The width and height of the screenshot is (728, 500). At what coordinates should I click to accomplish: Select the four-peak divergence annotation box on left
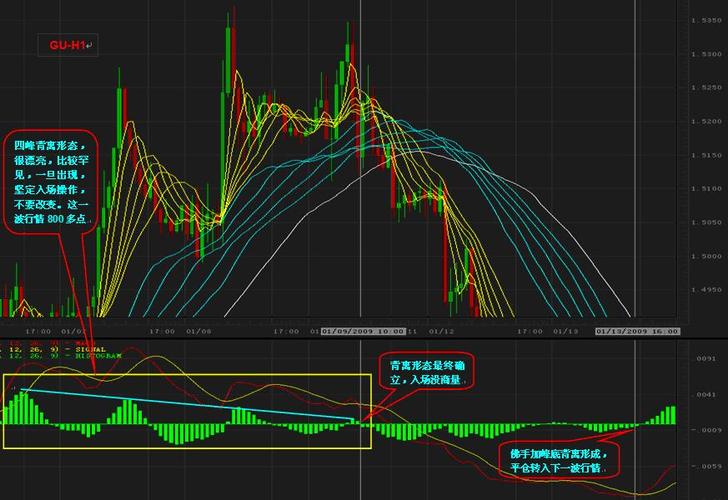point(51,181)
